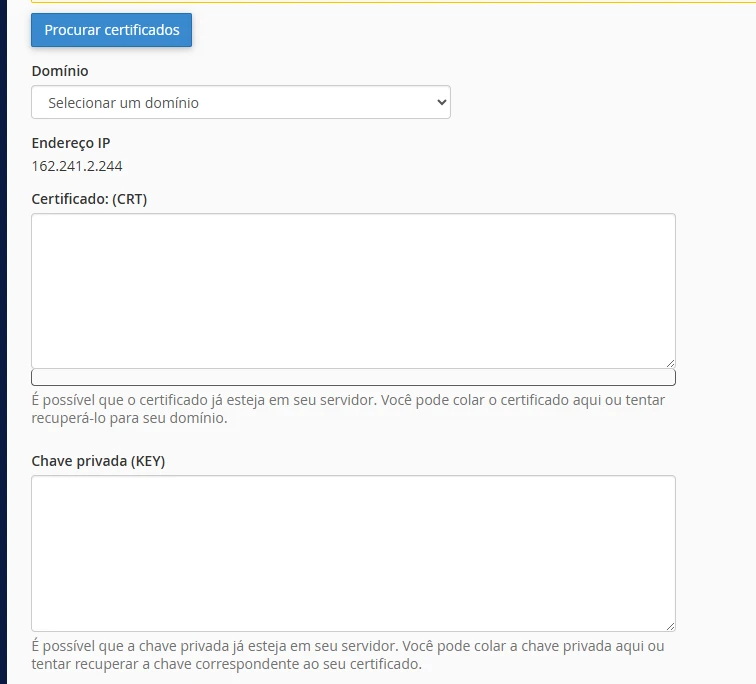
Task: Click the IP address 162.241.2.244
Action: pyautogui.click(x=77, y=166)
